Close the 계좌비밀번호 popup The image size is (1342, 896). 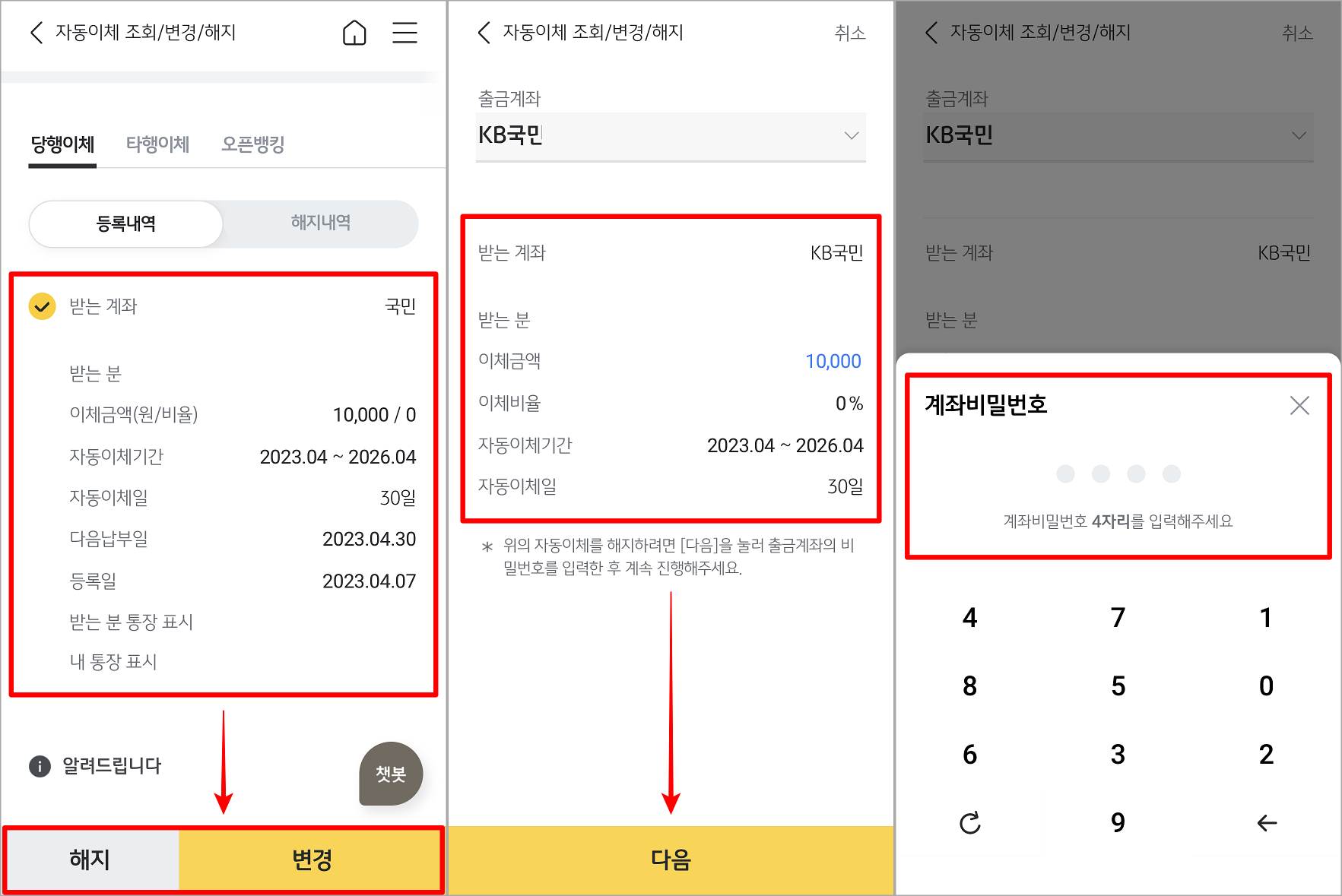1299,406
